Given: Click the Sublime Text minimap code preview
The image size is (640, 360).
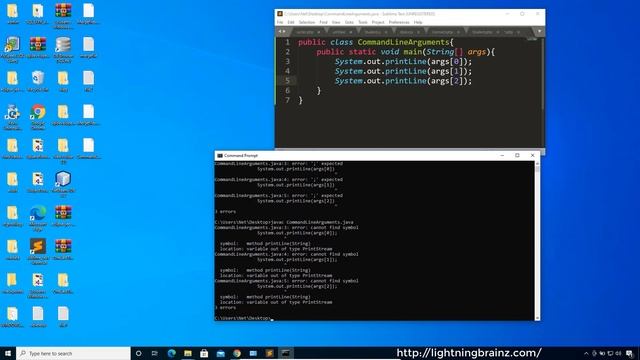Looking at the screenshot, I should (532, 39).
